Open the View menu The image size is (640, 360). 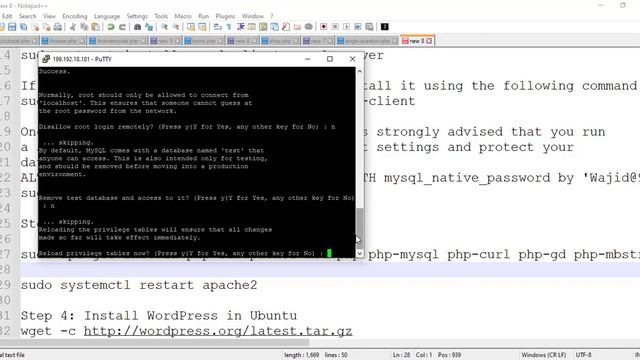click(x=49, y=16)
